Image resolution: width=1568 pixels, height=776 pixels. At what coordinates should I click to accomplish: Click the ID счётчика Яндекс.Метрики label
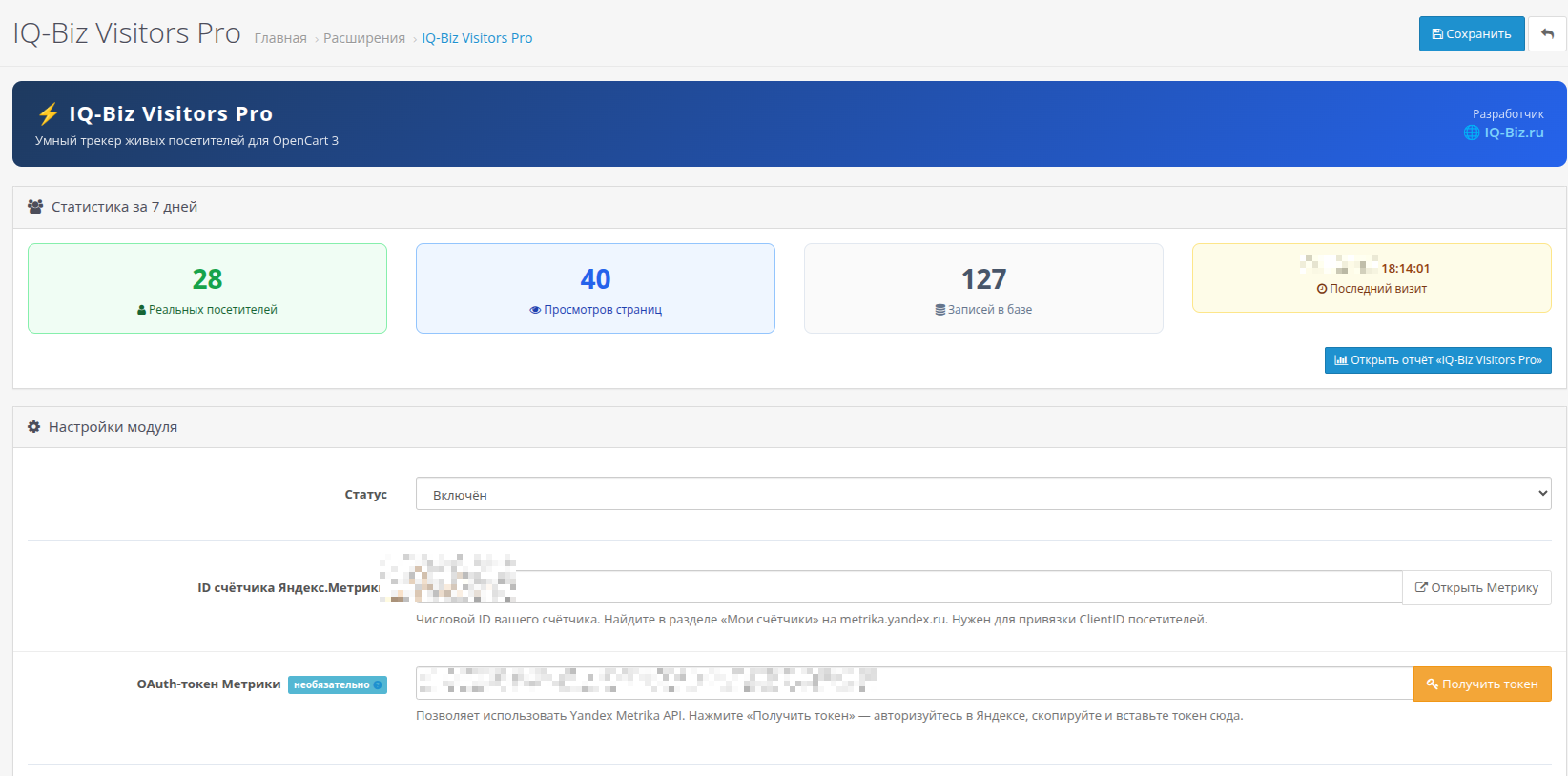pyautogui.click(x=289, y=588)
